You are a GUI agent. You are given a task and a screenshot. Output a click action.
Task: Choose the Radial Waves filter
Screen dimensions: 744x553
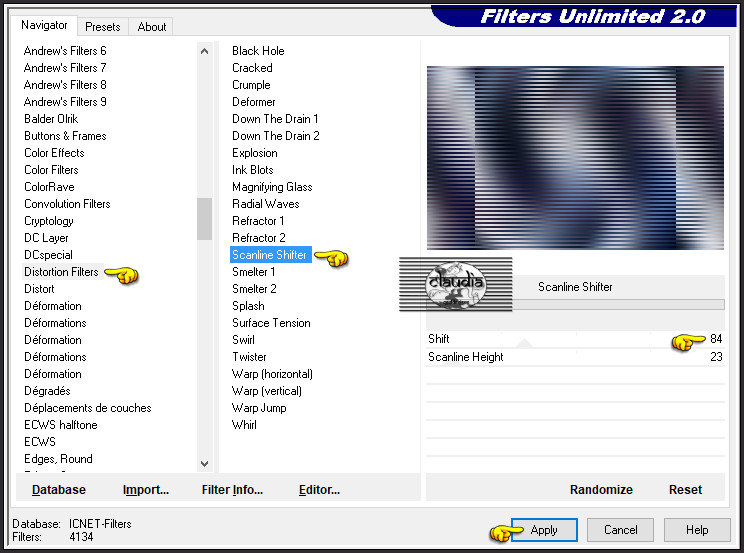point(266,204)
